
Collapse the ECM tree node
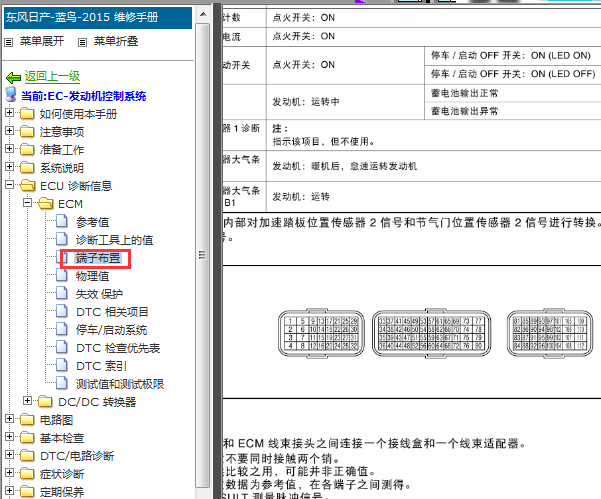pos(27,202)
